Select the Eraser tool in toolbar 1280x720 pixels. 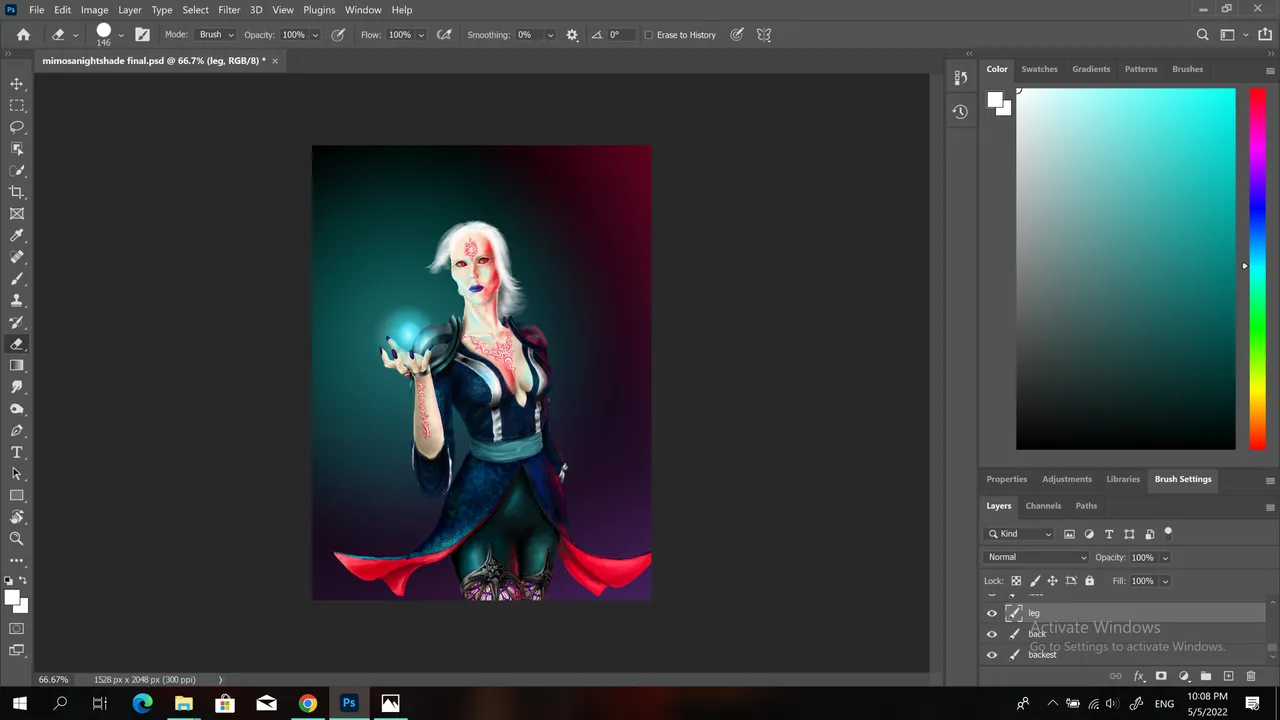click(x=17, y=344)
